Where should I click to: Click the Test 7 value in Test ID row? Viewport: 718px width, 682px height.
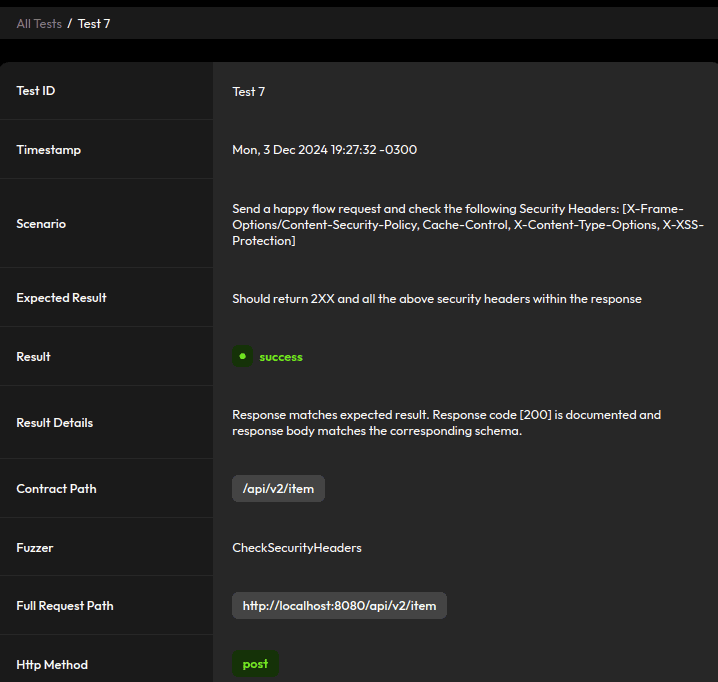tap(248, 91)
